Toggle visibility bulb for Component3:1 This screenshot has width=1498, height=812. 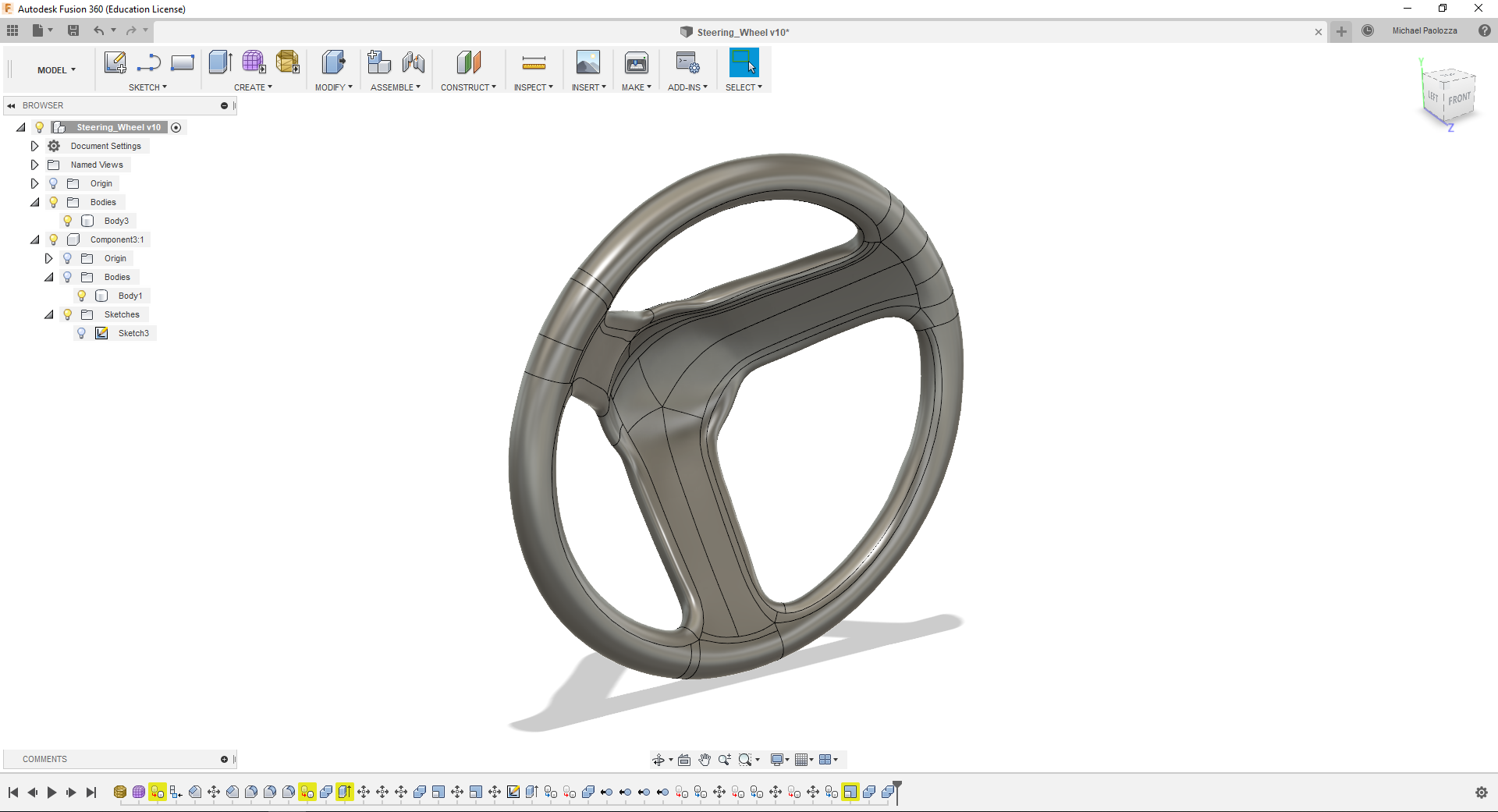pyautogui.click(x=53, y=239)
